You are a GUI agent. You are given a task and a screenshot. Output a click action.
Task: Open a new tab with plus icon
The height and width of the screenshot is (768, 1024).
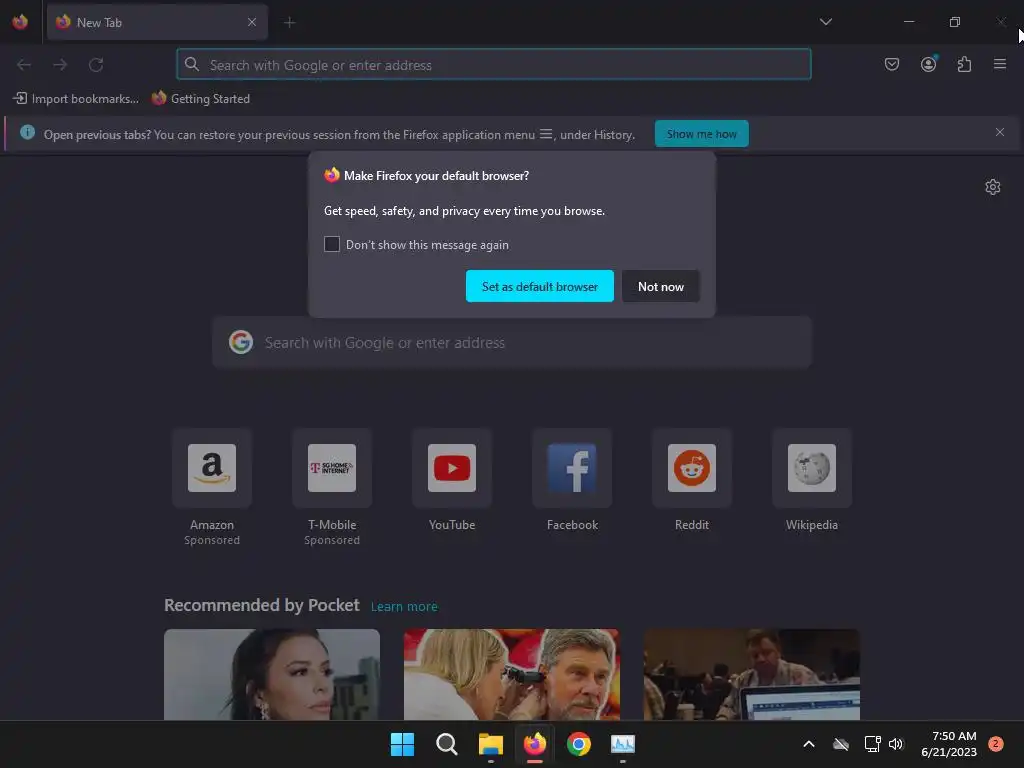point(289,22)
